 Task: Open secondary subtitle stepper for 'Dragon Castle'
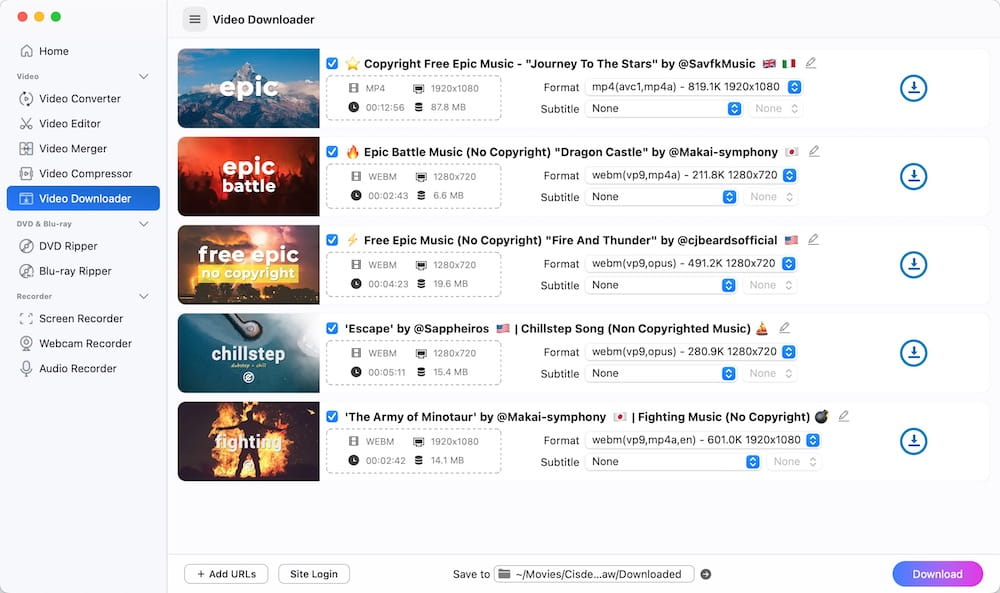[x=770, y=197]
